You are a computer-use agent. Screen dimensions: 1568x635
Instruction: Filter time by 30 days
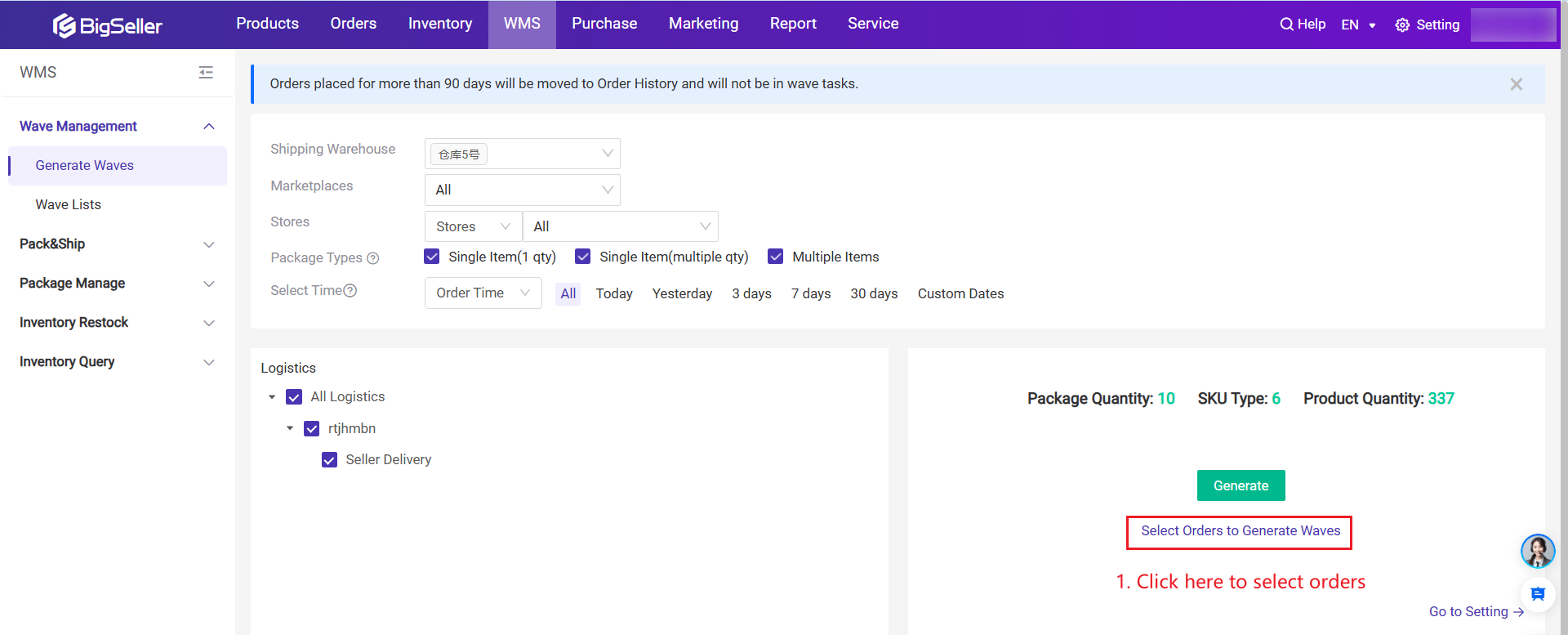click(874, 294)
